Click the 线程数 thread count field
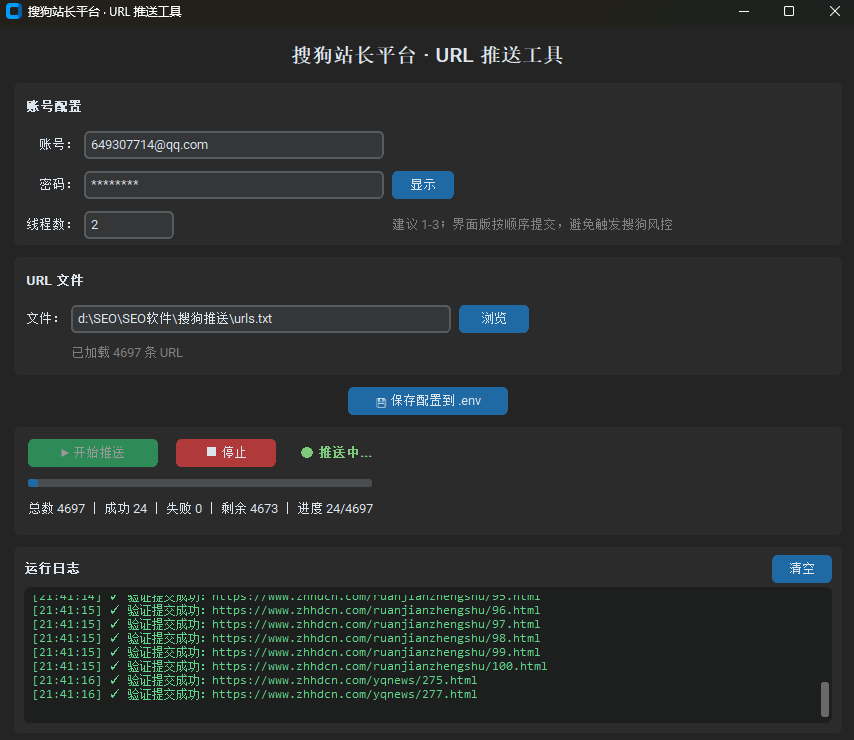 [129, 225]
